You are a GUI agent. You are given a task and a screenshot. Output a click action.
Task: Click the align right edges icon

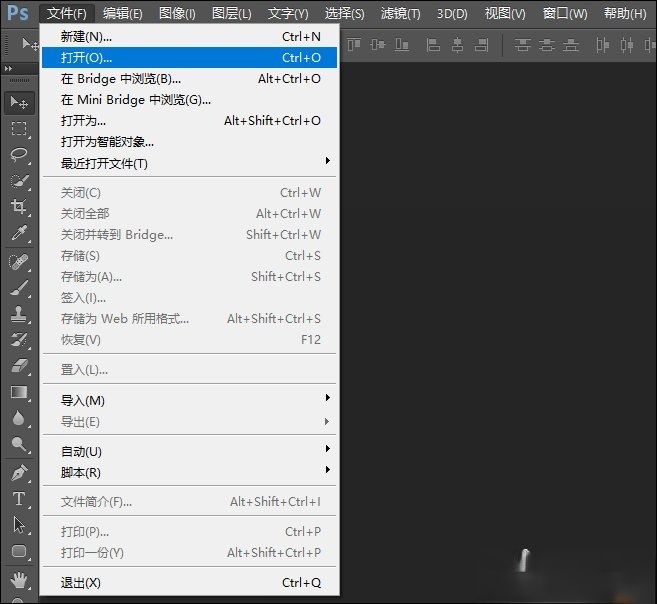click(481, 44)
